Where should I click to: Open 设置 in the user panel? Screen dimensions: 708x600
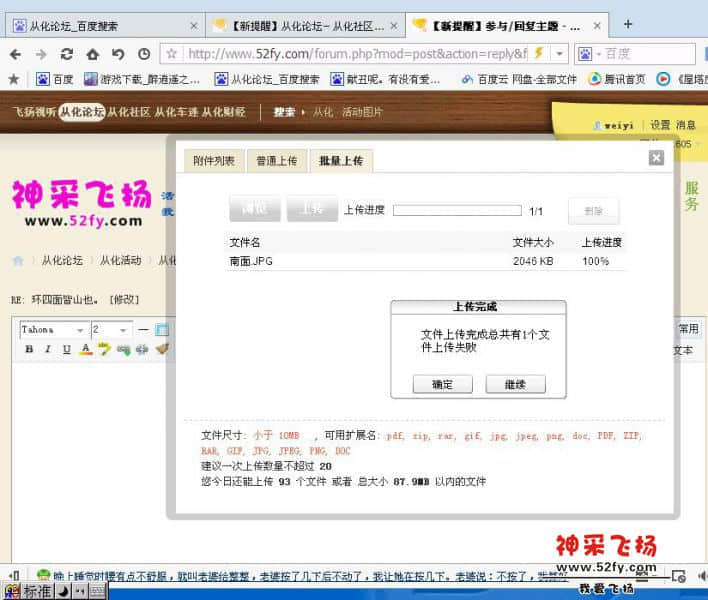[660, 125]
